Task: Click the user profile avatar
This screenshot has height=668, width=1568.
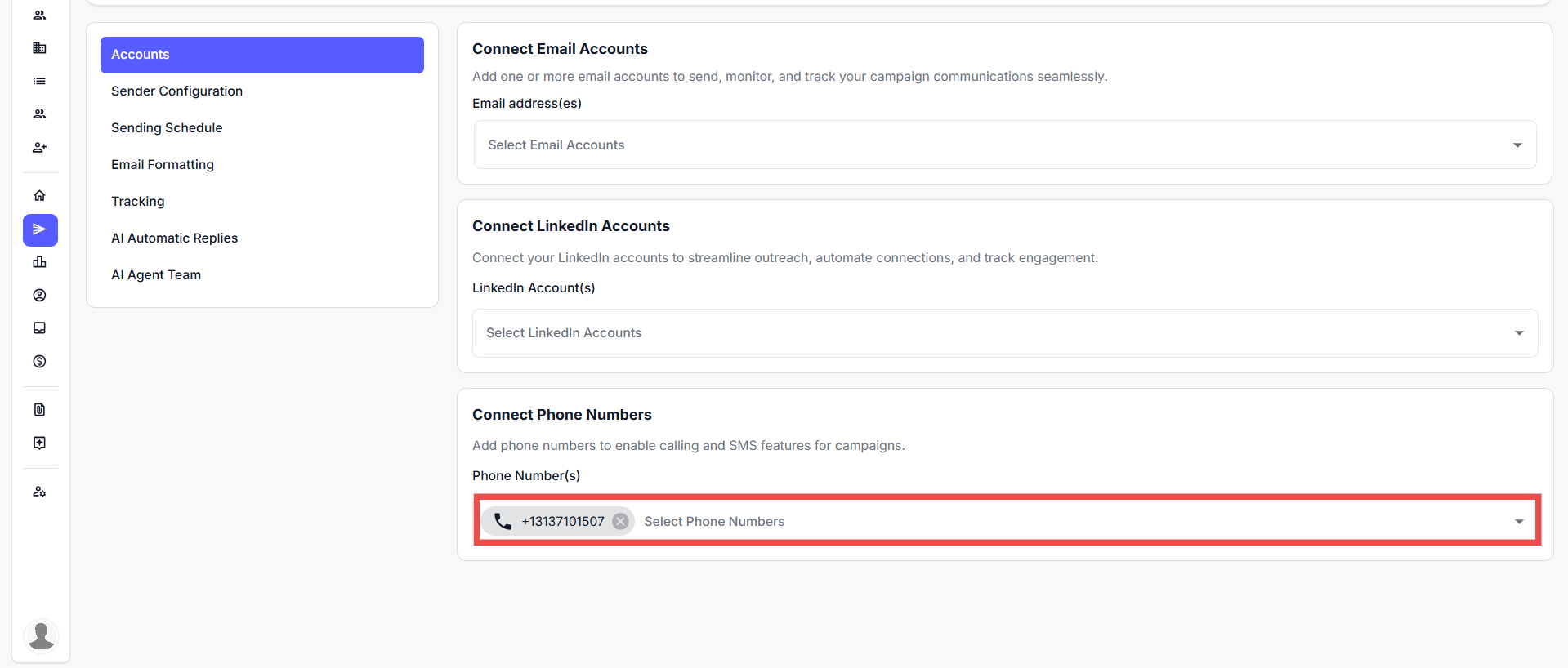Action: [41, 635]
